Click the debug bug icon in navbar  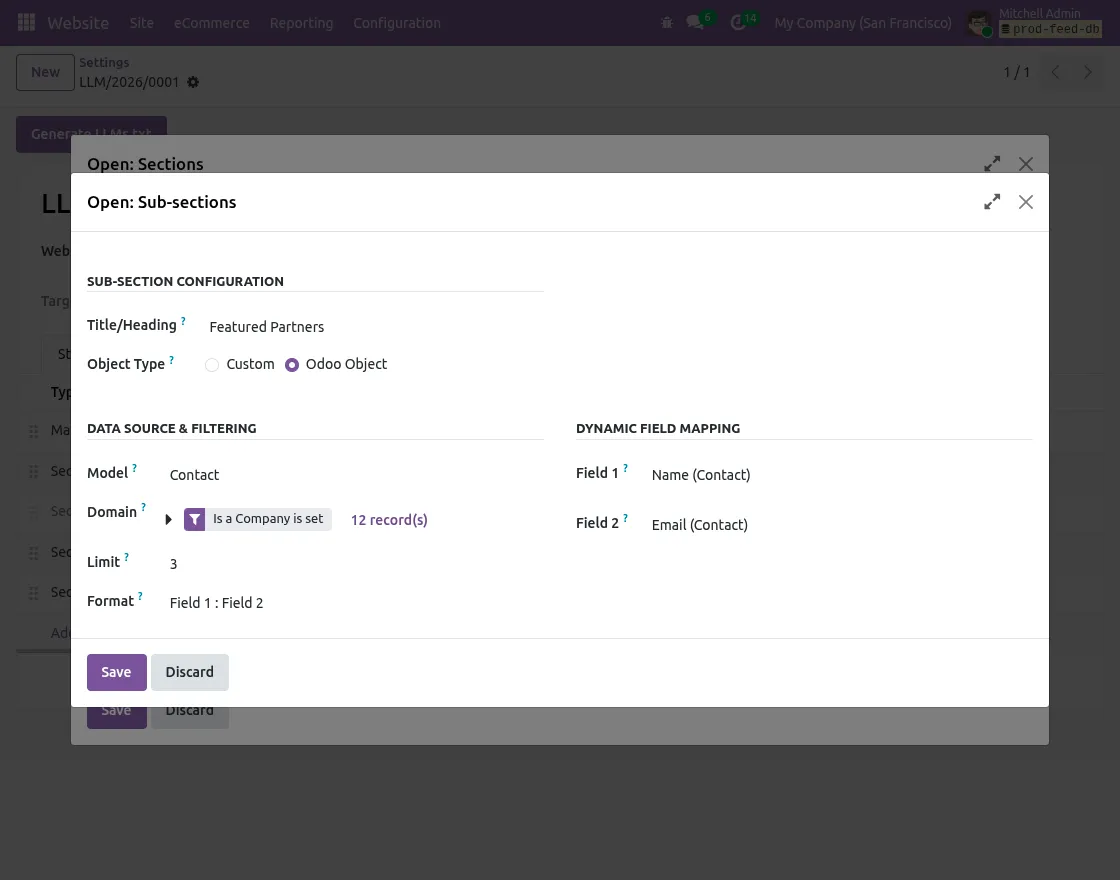(x=667, y=23)
